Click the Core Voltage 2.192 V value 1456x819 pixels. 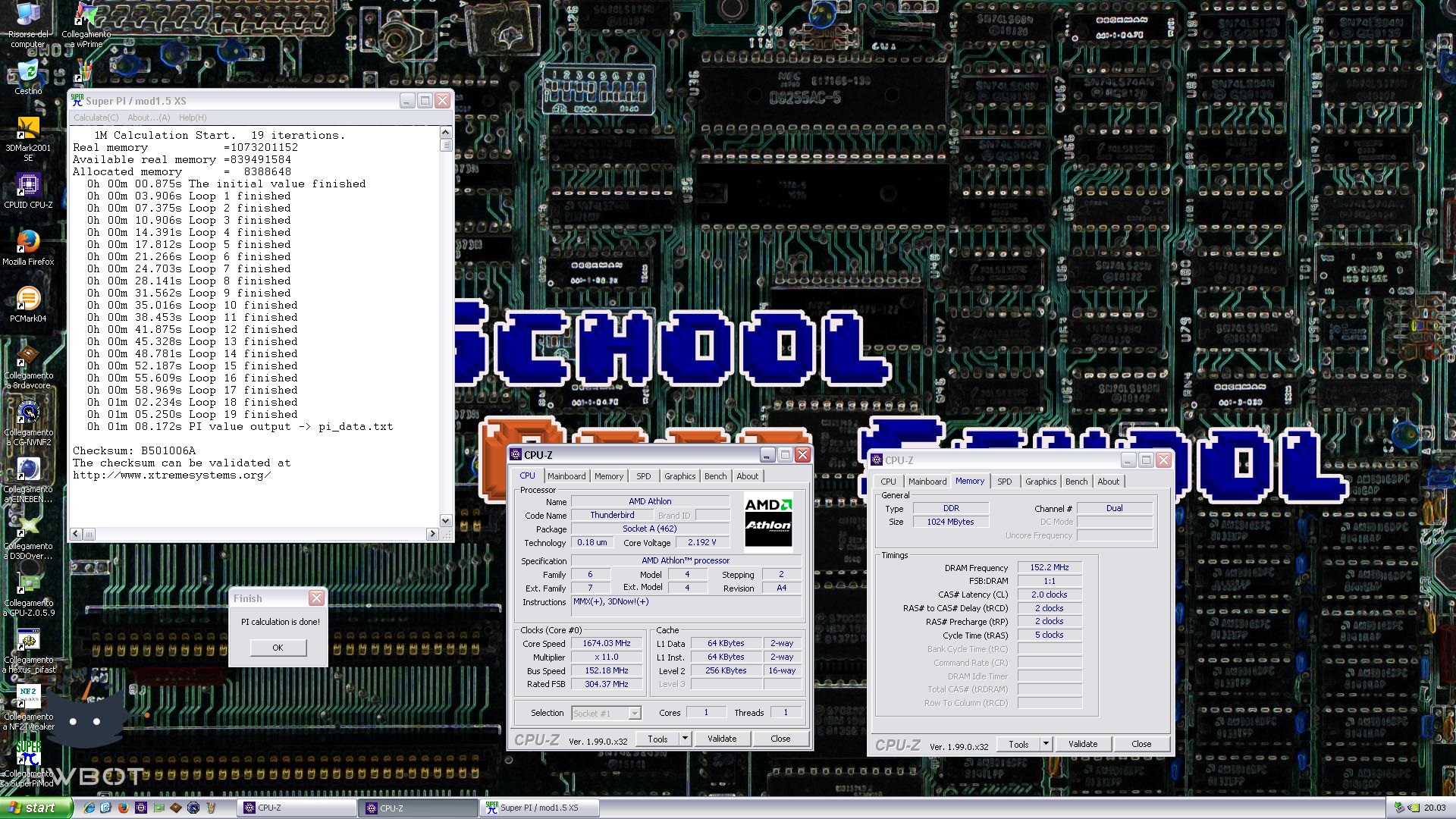pos(701,542)
